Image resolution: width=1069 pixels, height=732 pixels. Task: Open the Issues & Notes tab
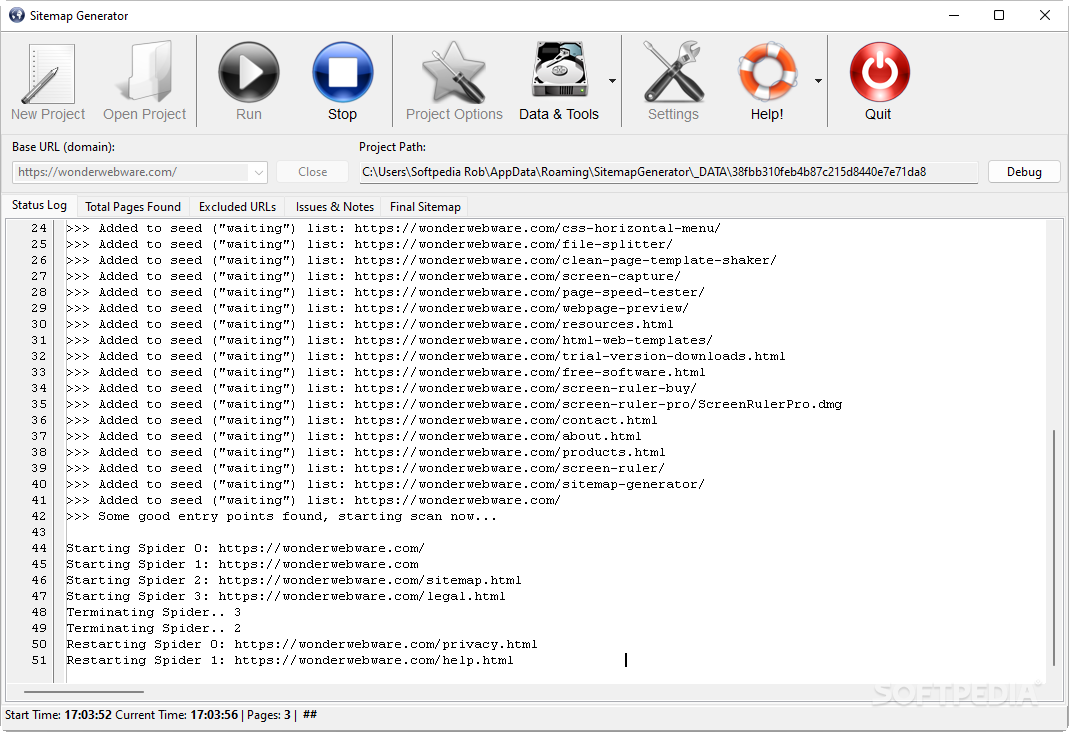[x=334, y=207]
